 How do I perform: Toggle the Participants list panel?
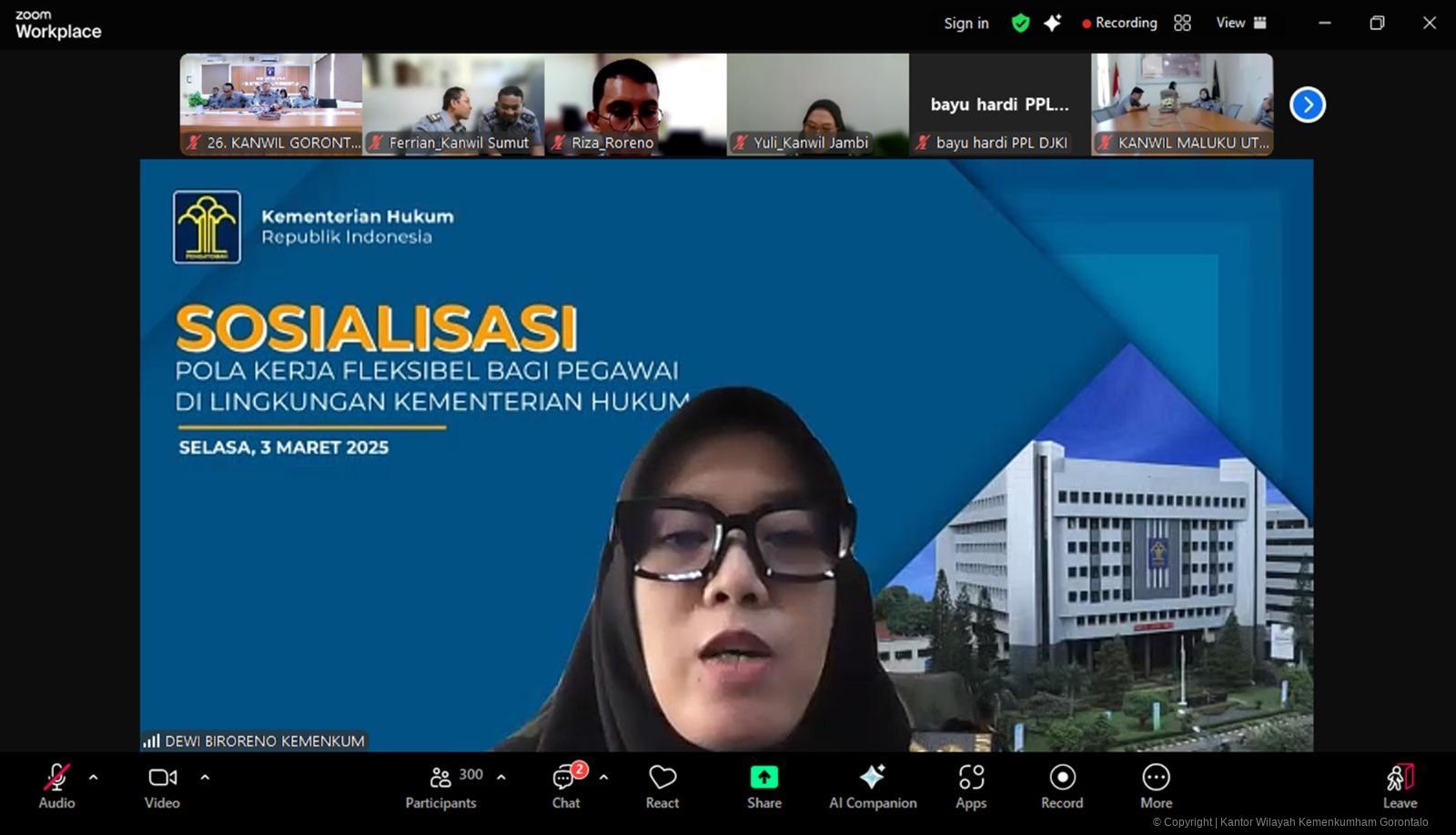441,786
